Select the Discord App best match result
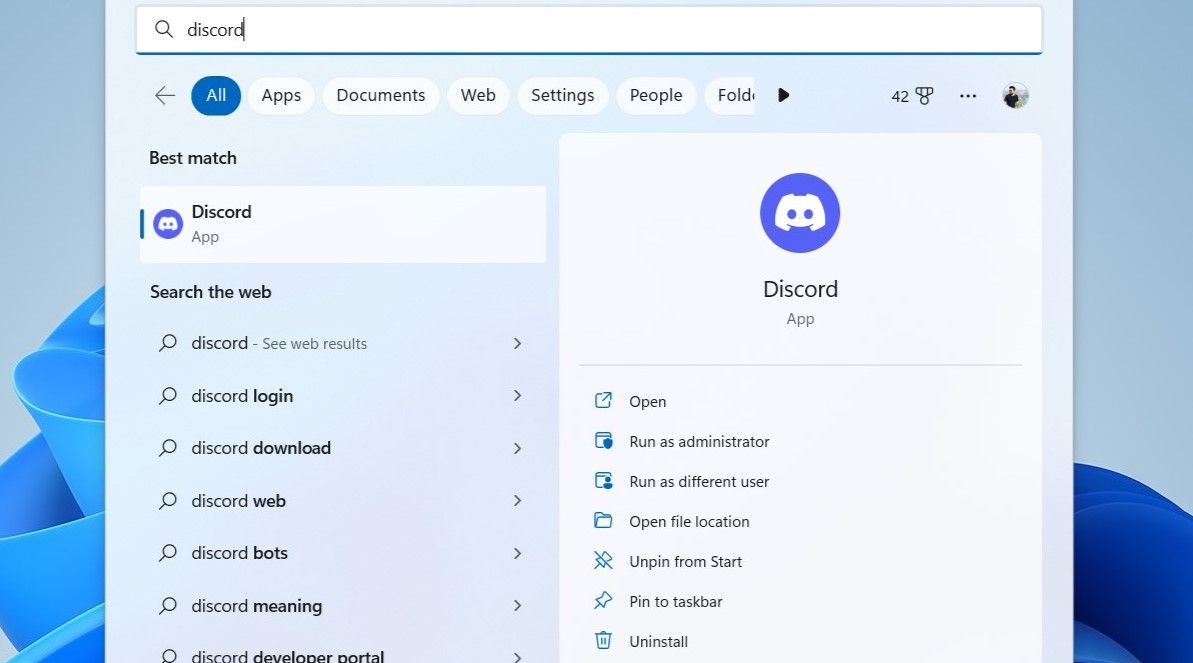 [343, 224]
